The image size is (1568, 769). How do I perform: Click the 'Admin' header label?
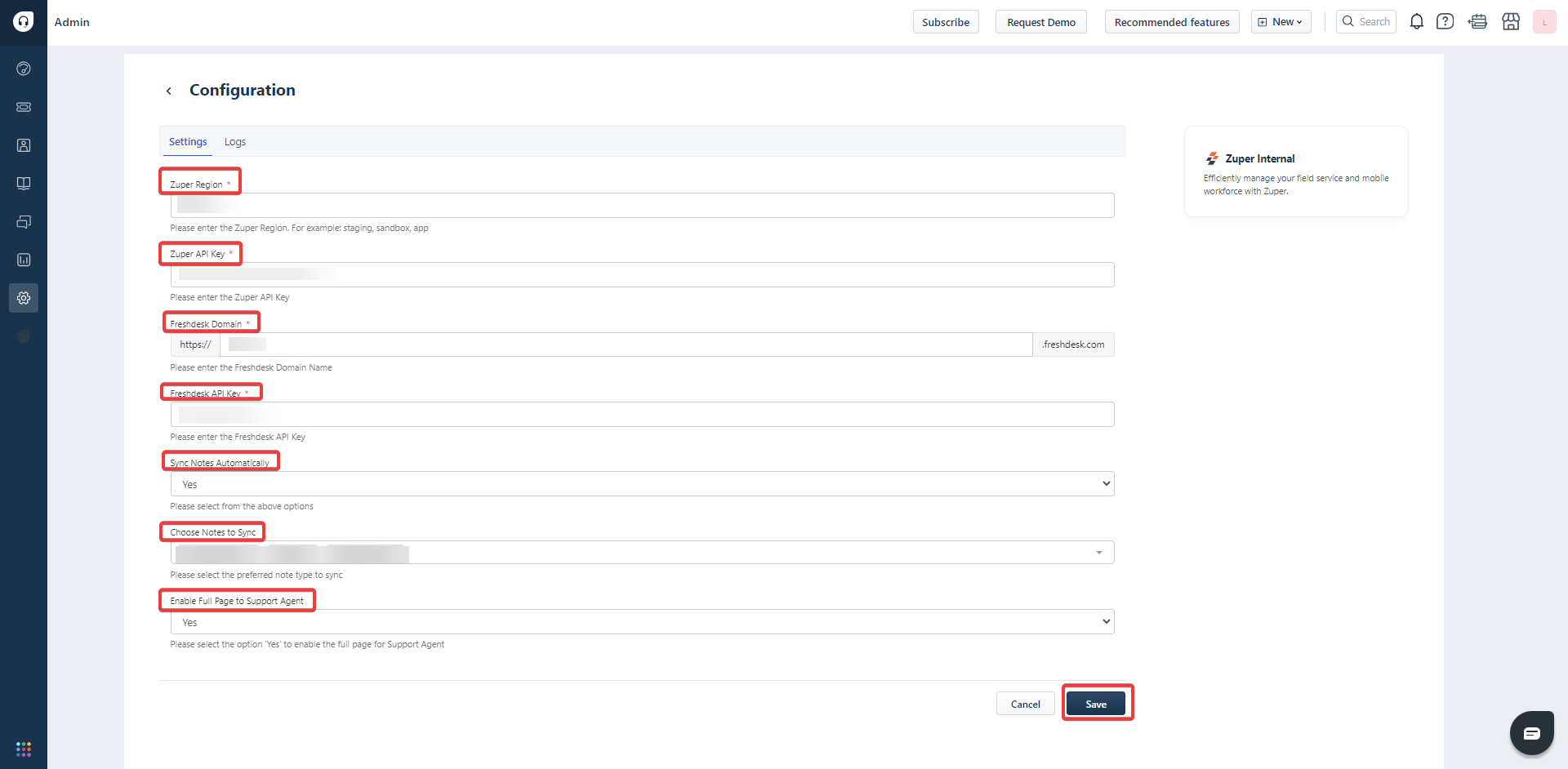[x=72, y=22]
